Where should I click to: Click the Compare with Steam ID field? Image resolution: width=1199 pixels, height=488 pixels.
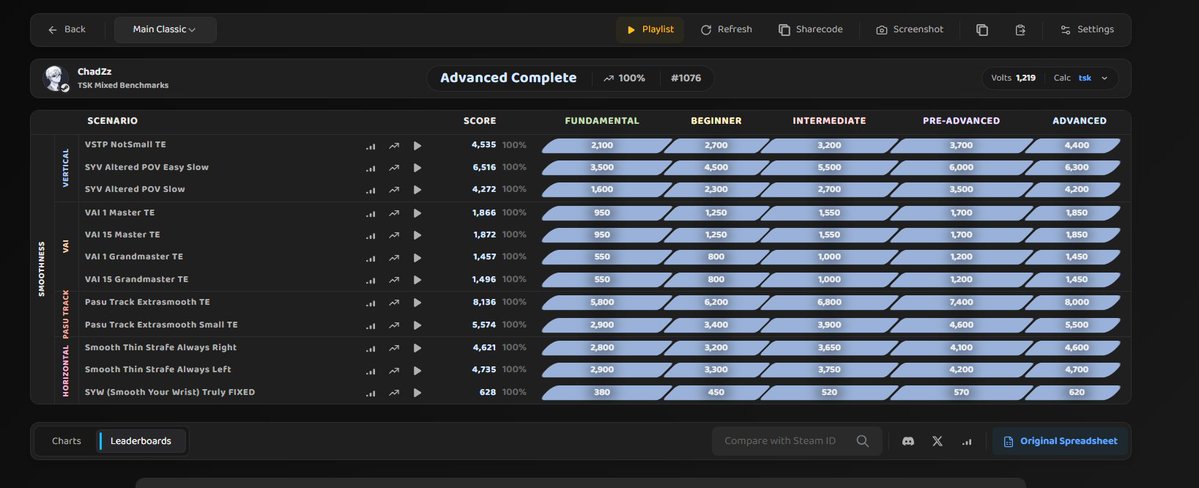(797, 441)
